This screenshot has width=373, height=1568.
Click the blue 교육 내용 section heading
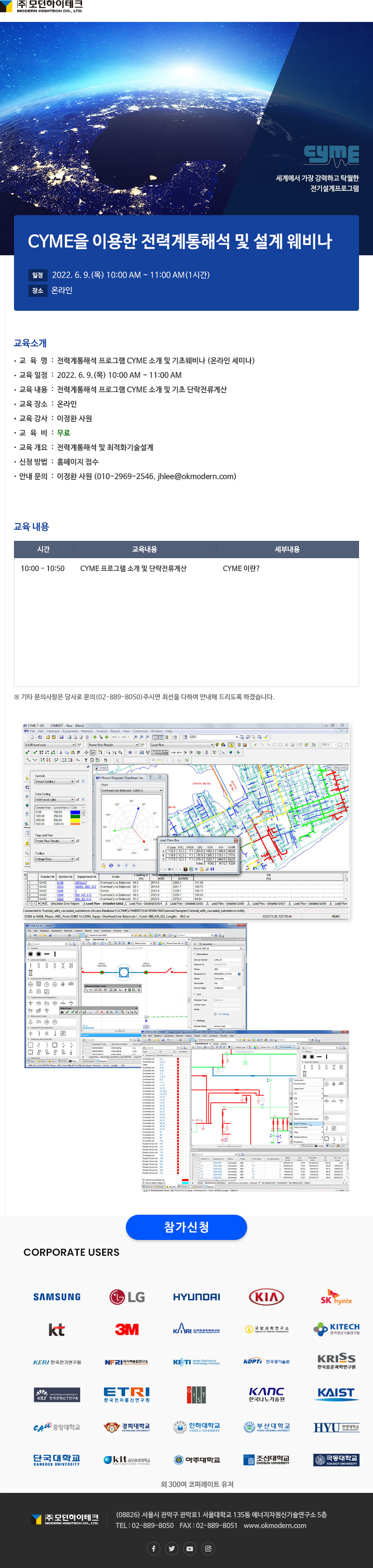click(x=32, y=527)
